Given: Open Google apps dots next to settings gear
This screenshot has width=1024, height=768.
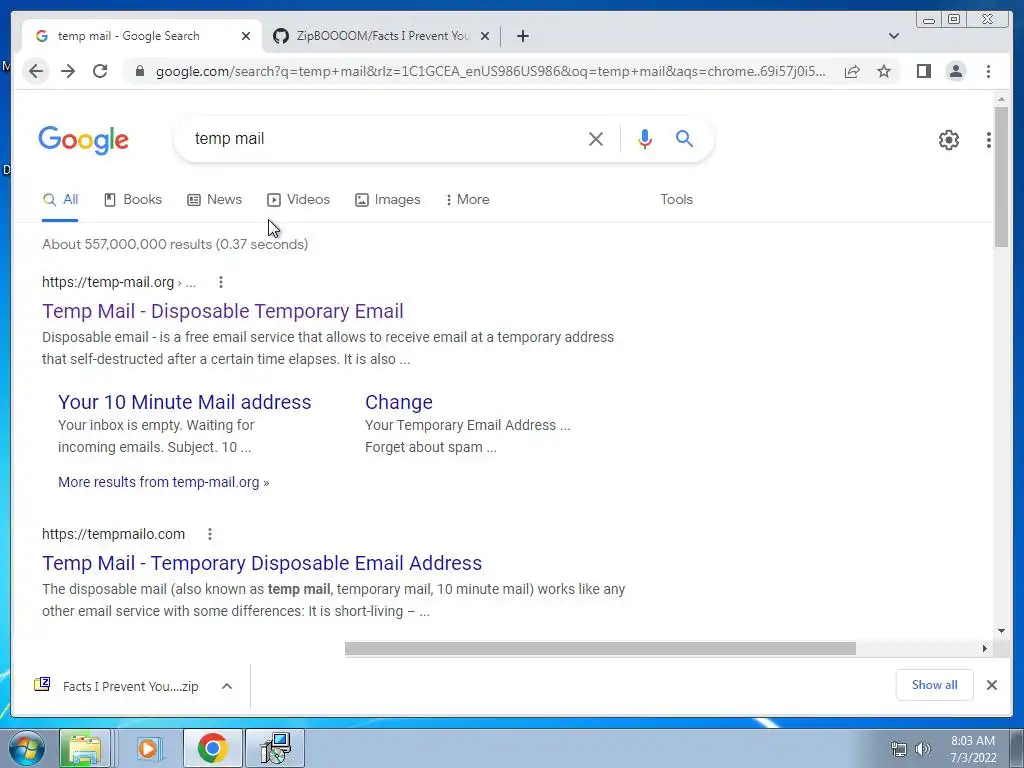Looking at the screenshot, I should click(989, 140).
